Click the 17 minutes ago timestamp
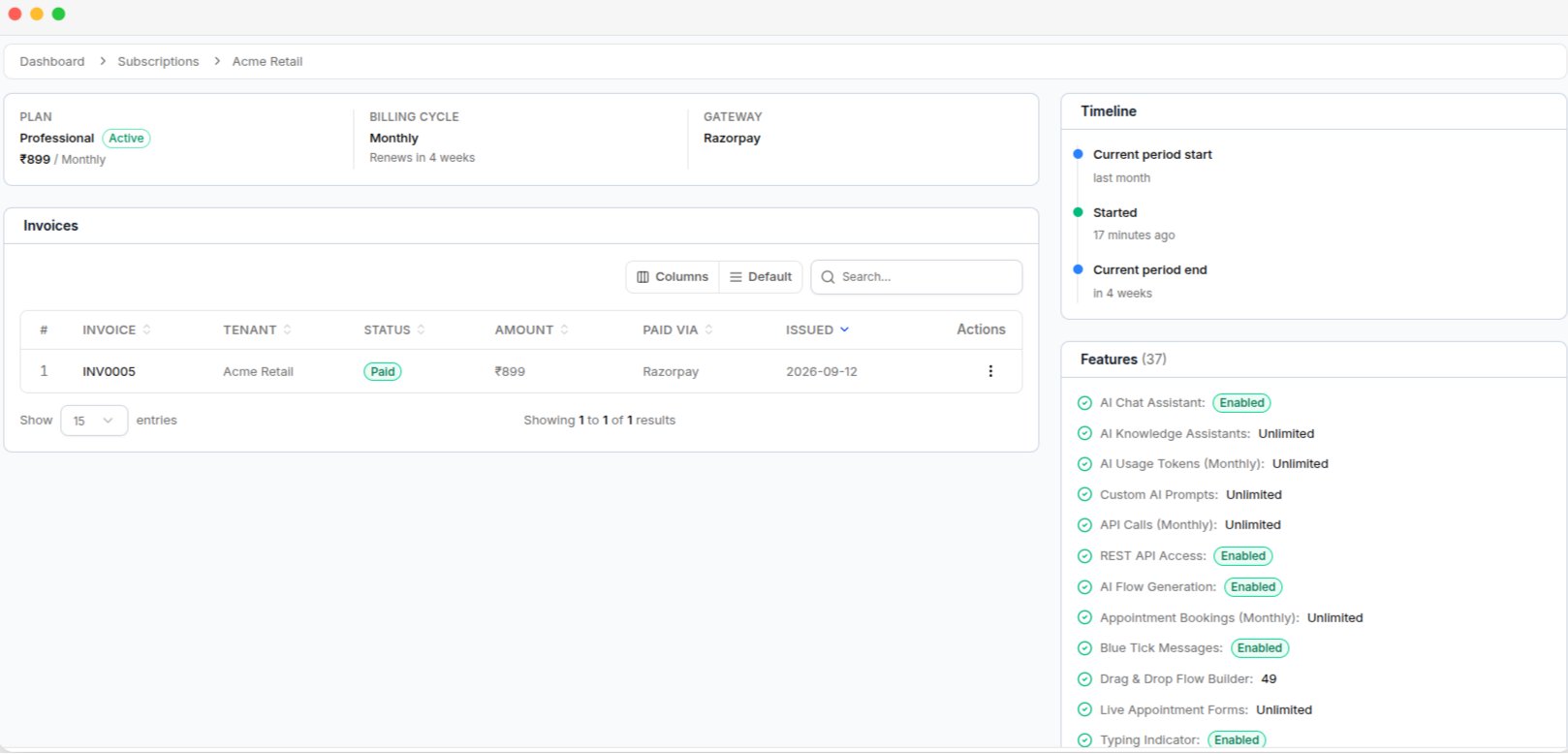 (x=1134, y=236)
